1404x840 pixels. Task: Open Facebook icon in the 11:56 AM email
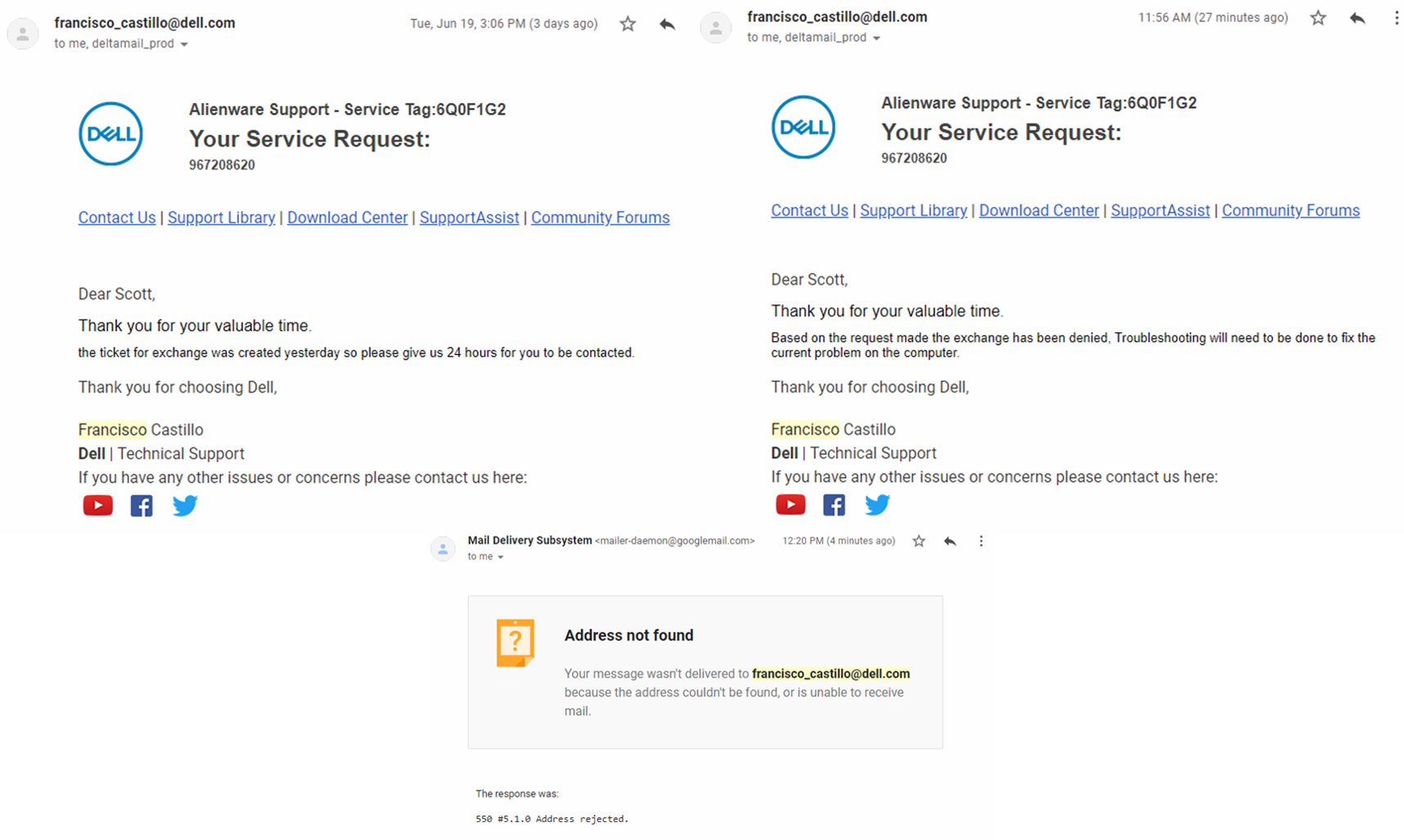(x=834, y=505)
